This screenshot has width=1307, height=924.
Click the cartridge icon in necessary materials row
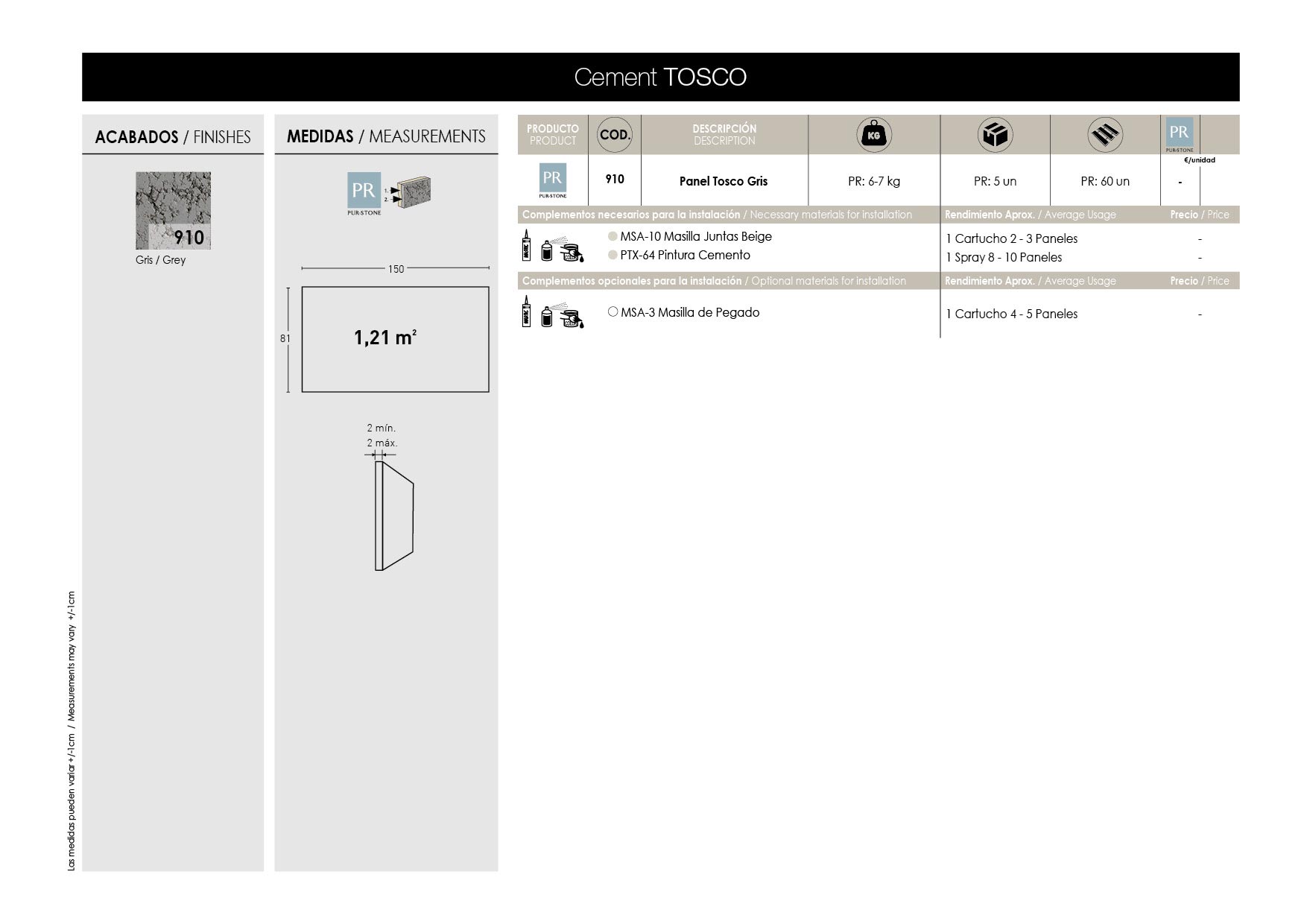[x=526, y=245]
